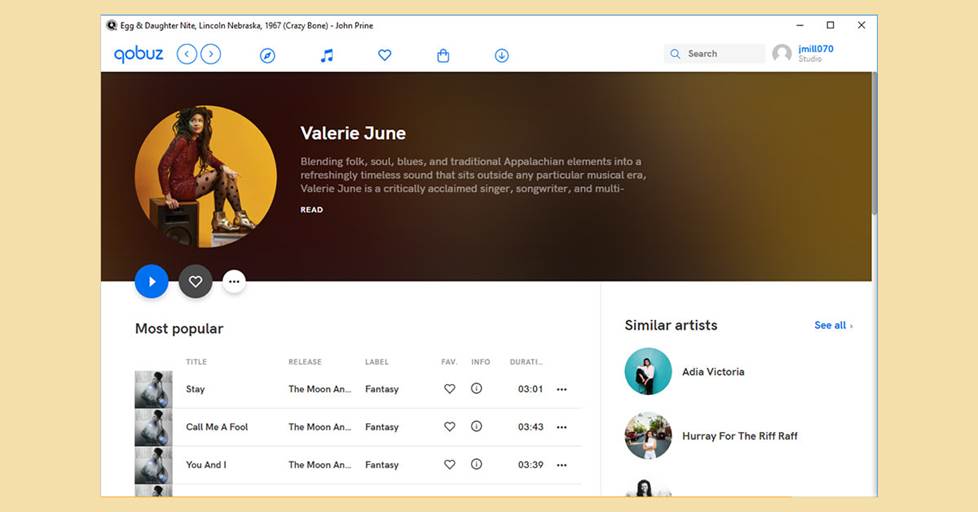Click the You And I album thumbnail

click(153, 465)
